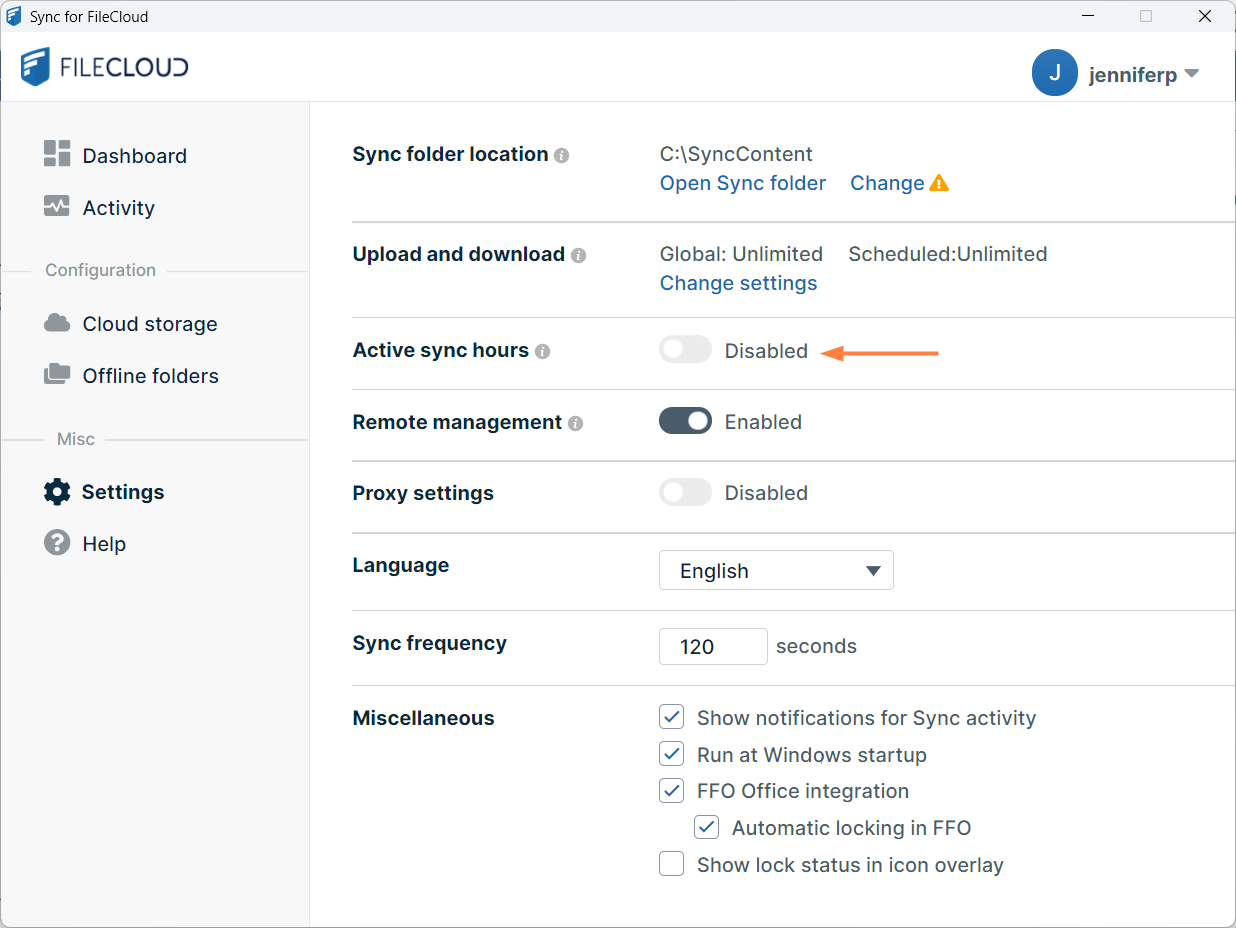Viewport: 1236px width, 928px height.
Task: Enable Active sync hours toggle
Action: click(x=685, y=349)
